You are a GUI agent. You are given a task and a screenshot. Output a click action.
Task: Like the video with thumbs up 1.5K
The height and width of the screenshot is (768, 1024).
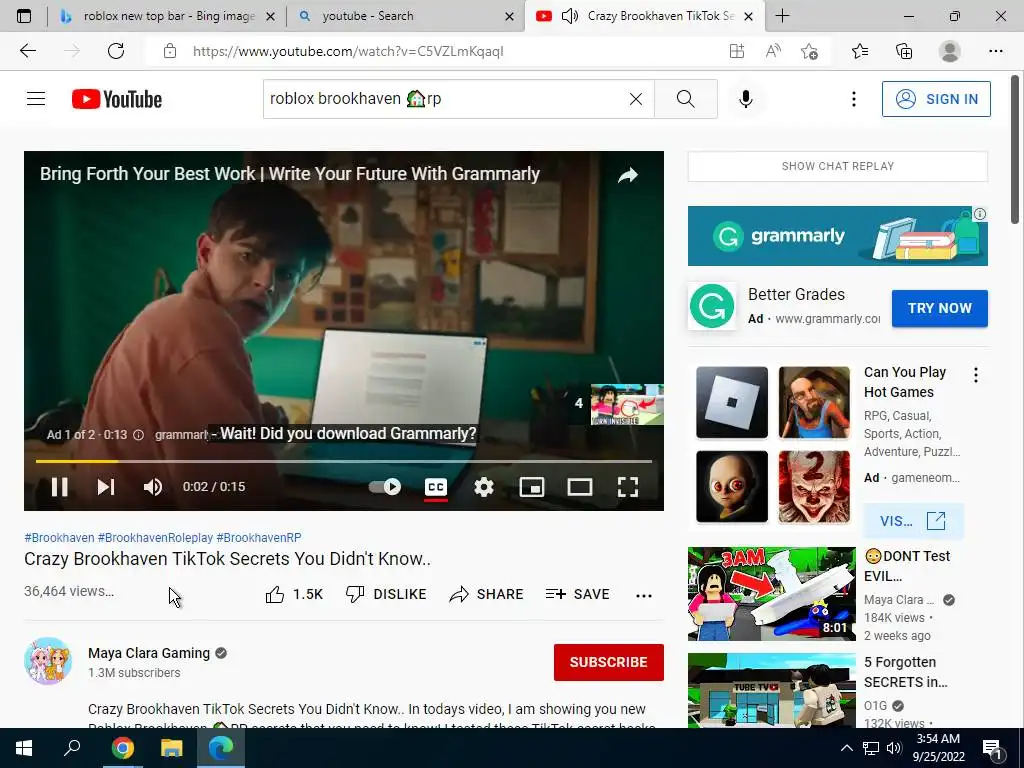[x=295, y=594]
